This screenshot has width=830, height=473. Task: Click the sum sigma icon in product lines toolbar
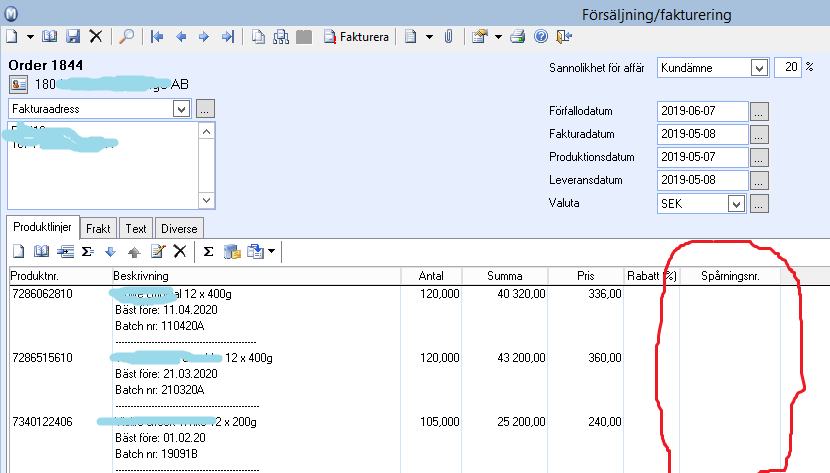coord(209,251)
